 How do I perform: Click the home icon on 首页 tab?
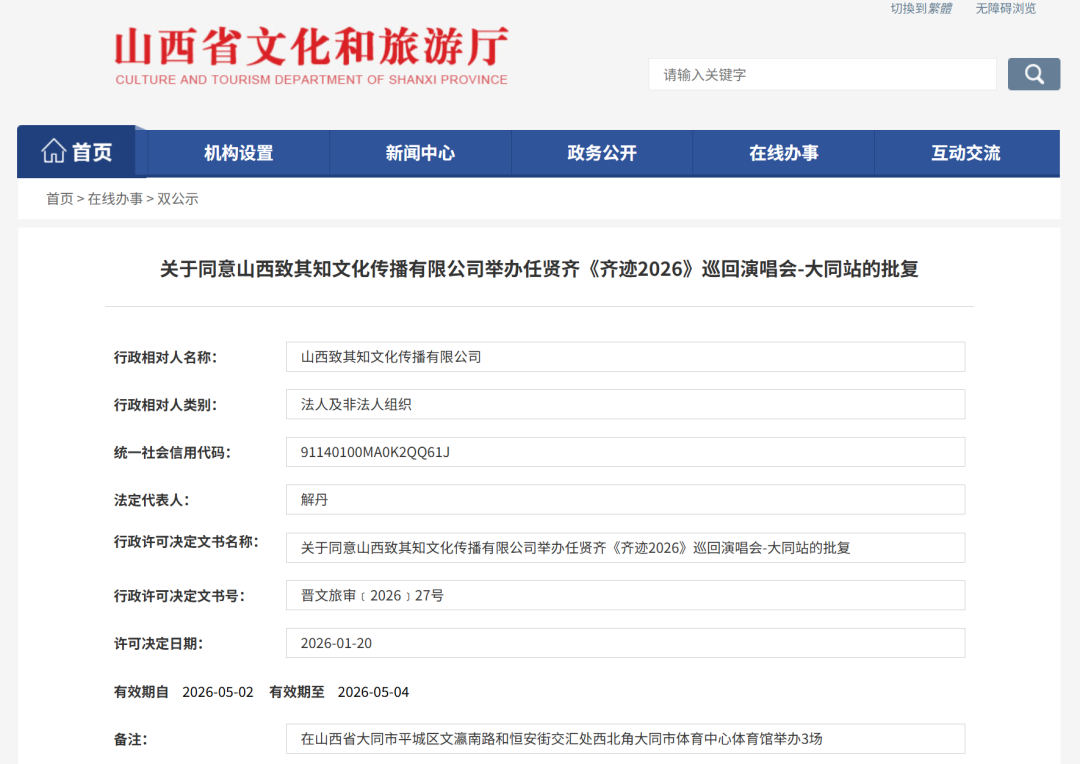54,151
